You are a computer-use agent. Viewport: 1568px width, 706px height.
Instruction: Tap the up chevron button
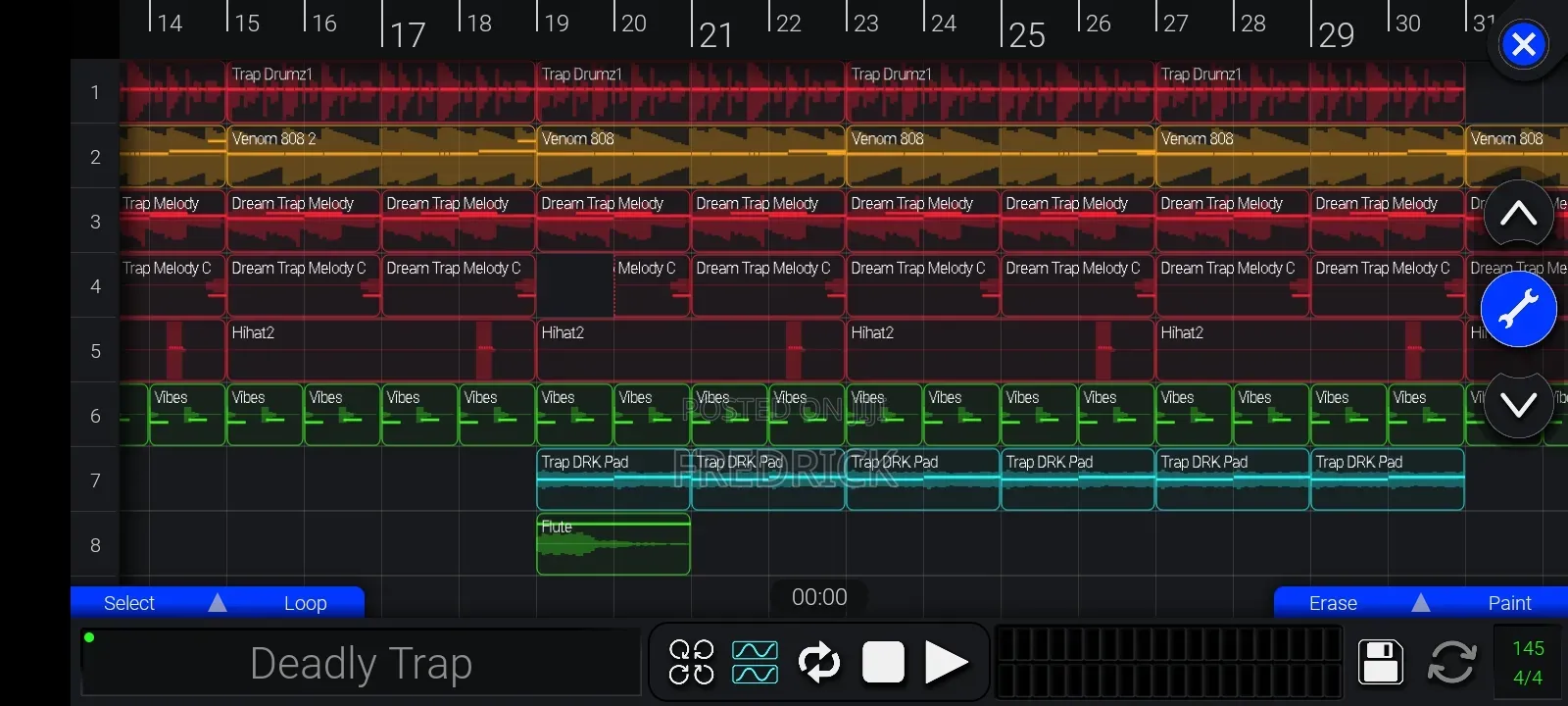[1518, 213]
